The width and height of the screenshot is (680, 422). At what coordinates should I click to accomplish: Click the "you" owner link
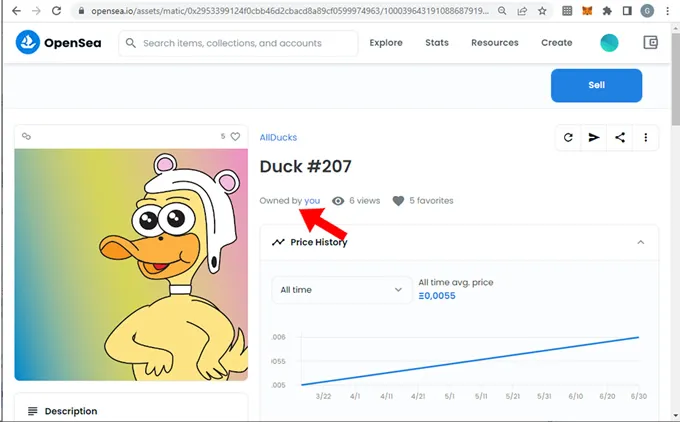coord(312,201)
